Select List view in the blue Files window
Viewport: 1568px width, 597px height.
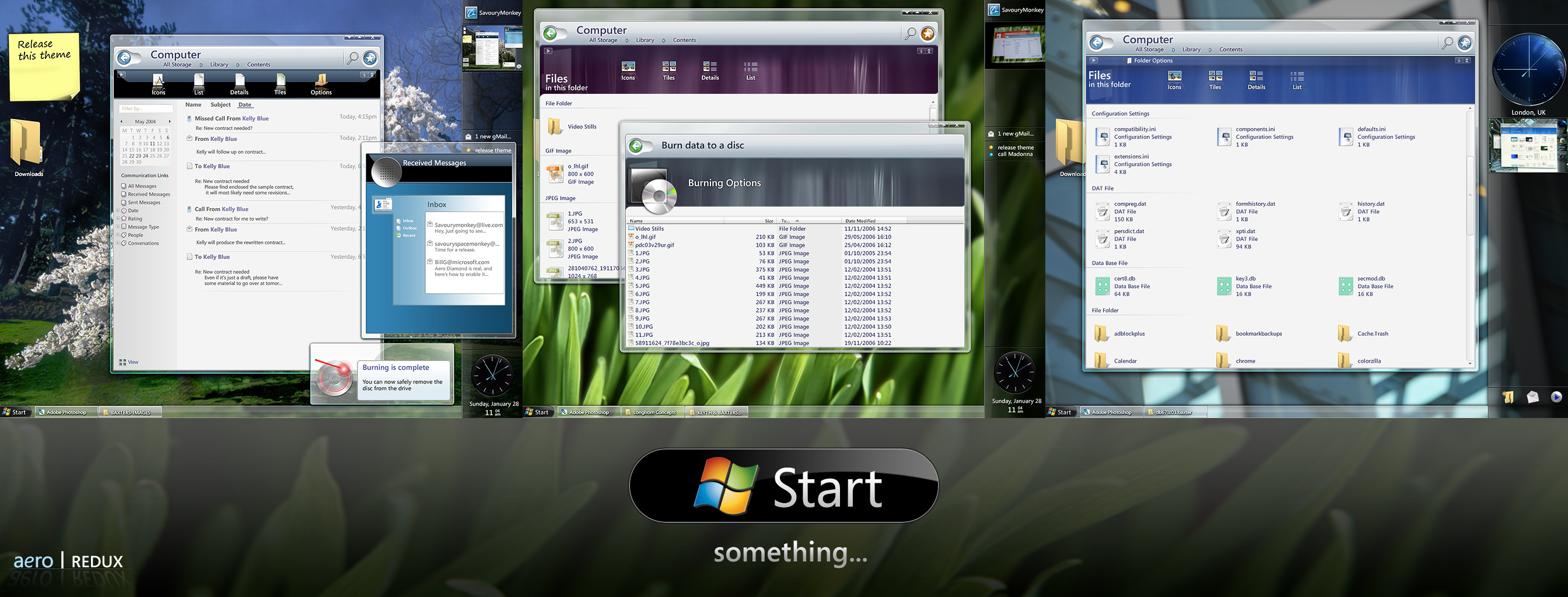(1297, 80)
